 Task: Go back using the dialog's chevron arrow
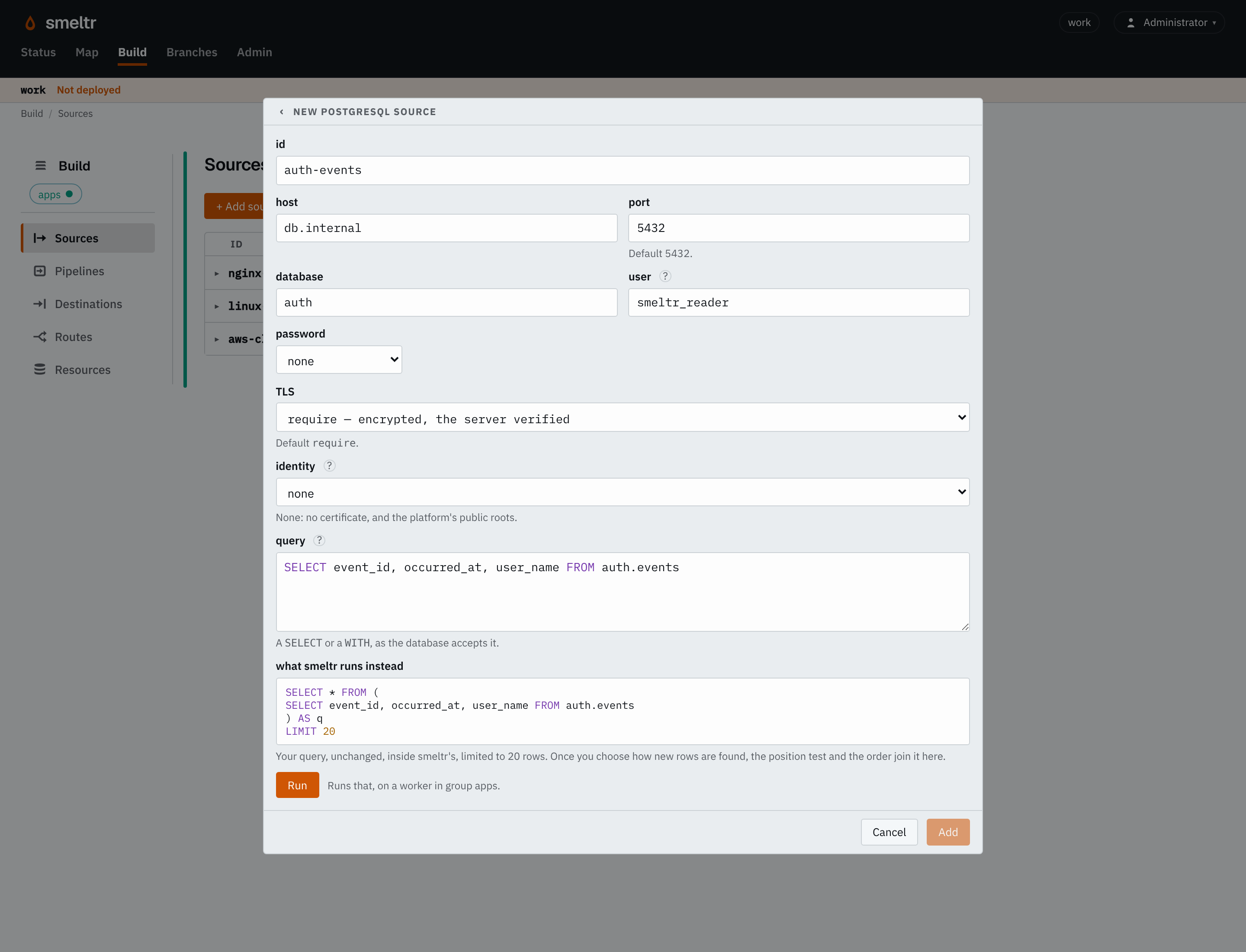tap(282, 112)
